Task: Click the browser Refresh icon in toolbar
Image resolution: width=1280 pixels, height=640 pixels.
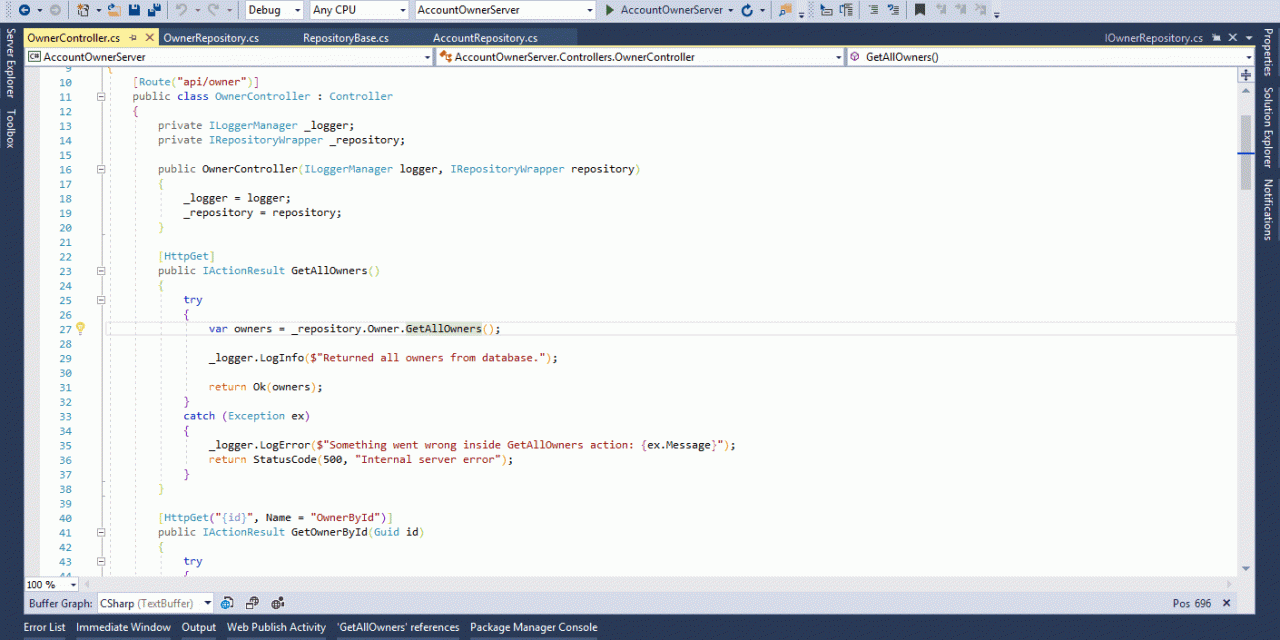Action: coord(747,10)
